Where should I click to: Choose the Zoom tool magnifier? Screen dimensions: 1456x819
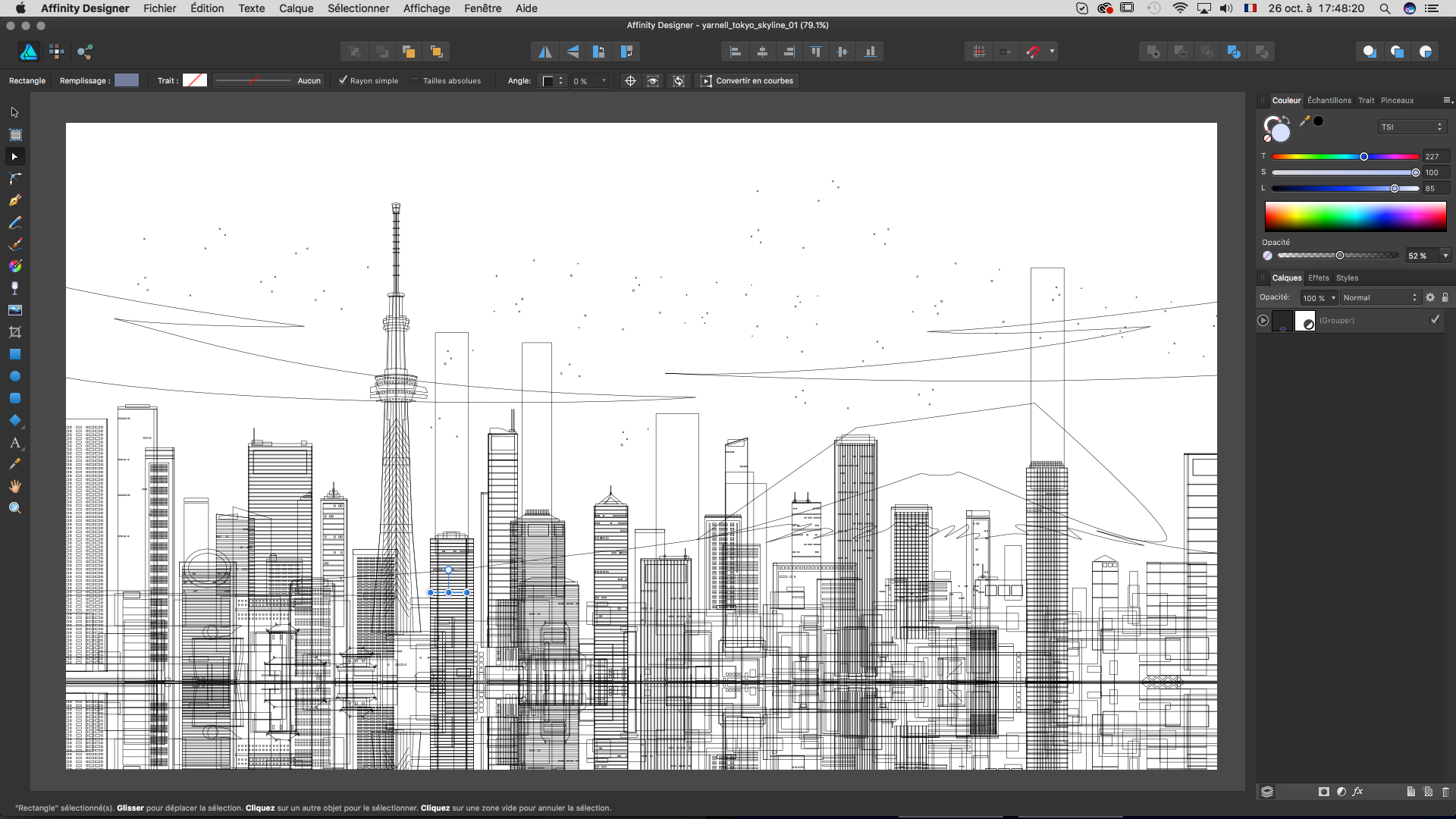tap(14, 508)
